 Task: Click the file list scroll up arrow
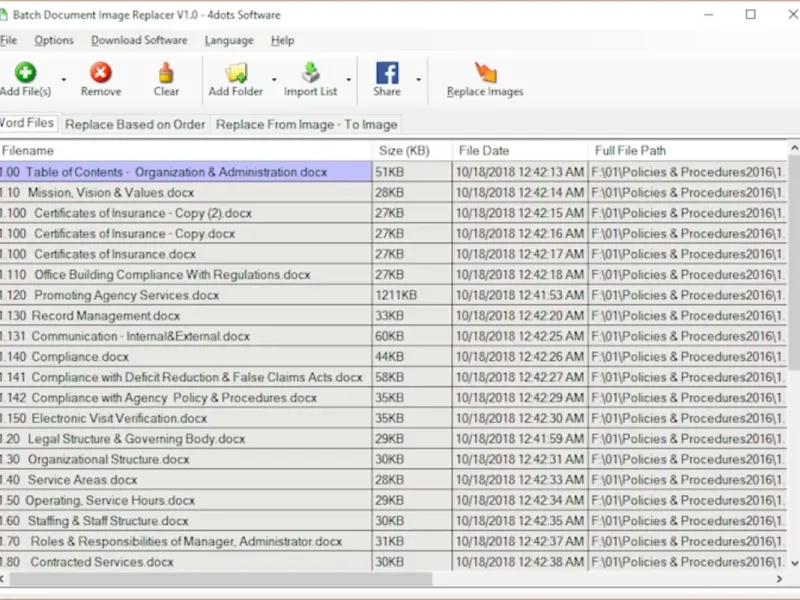[x=794, y=148]
